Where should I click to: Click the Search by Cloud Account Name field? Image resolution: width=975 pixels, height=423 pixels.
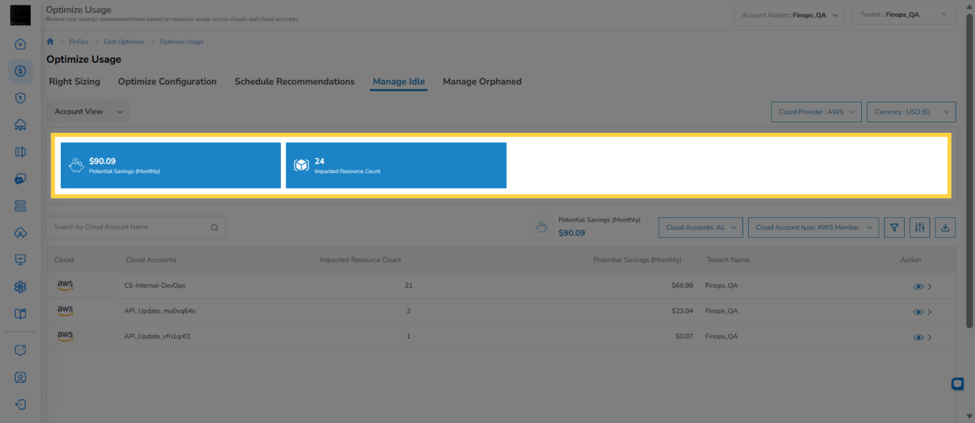136,227
